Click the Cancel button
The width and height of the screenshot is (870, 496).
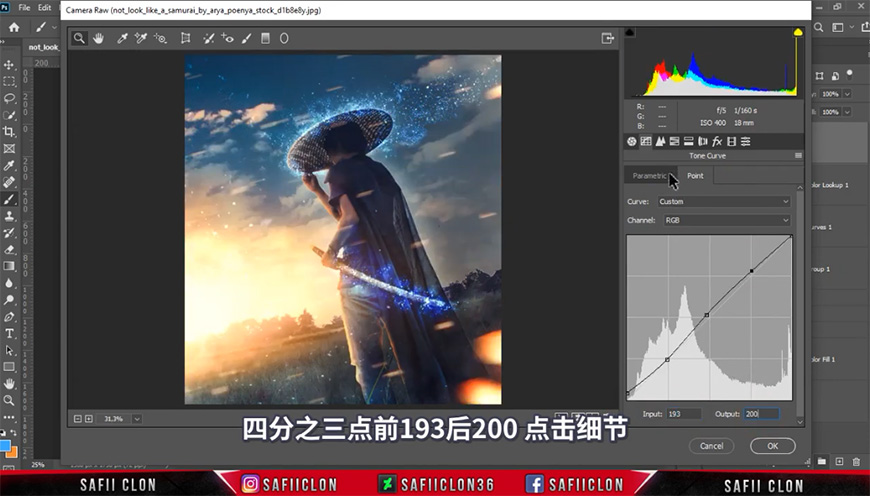click(711, 446)
